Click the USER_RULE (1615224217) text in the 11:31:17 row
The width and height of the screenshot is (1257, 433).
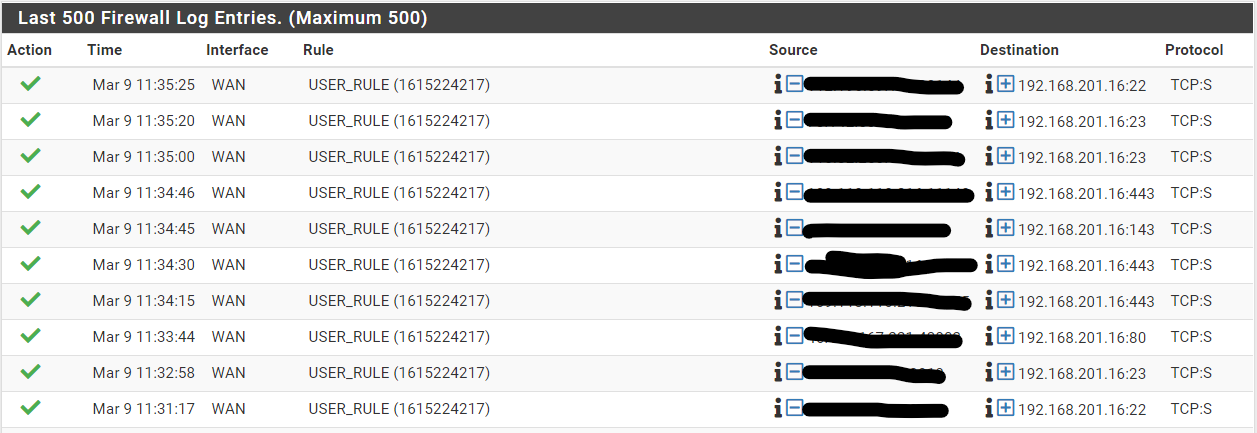[x=398, y=409]
